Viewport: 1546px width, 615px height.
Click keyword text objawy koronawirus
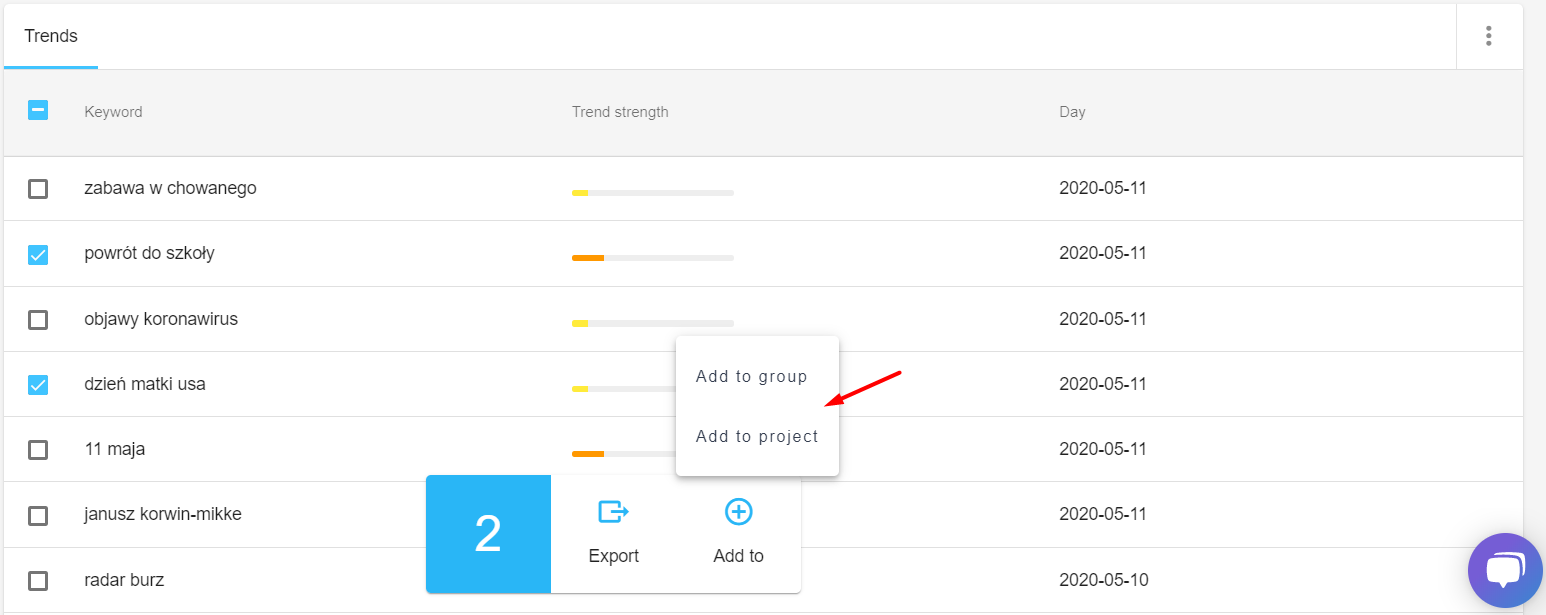pos(161,319)
